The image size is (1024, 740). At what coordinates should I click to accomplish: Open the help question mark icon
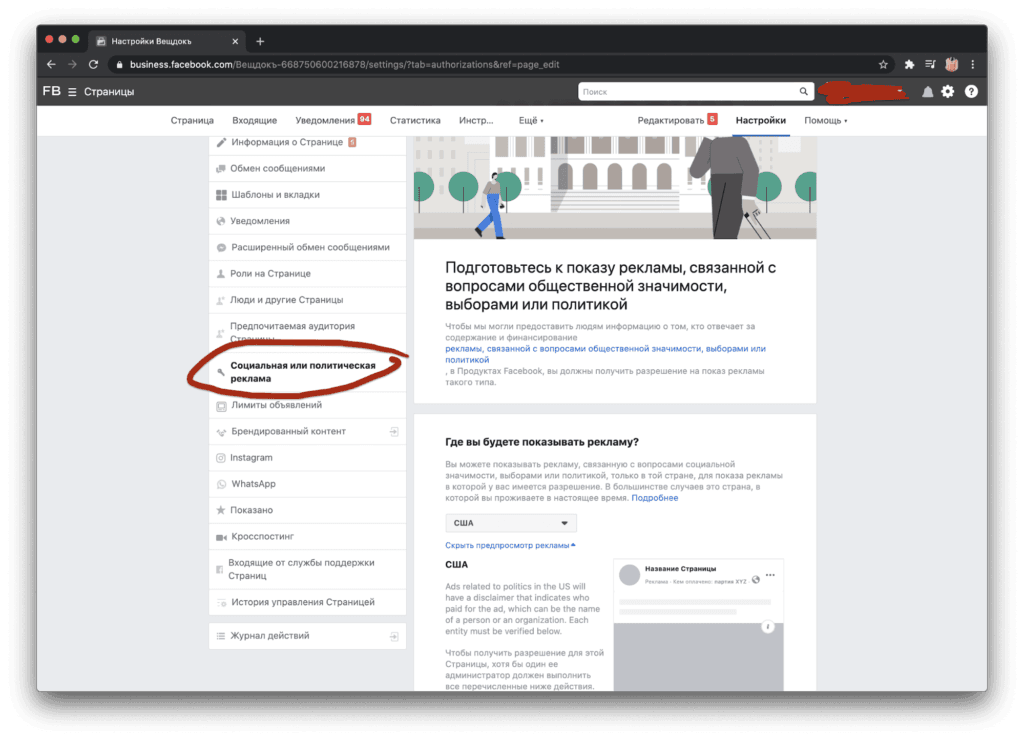pos(971,92)
